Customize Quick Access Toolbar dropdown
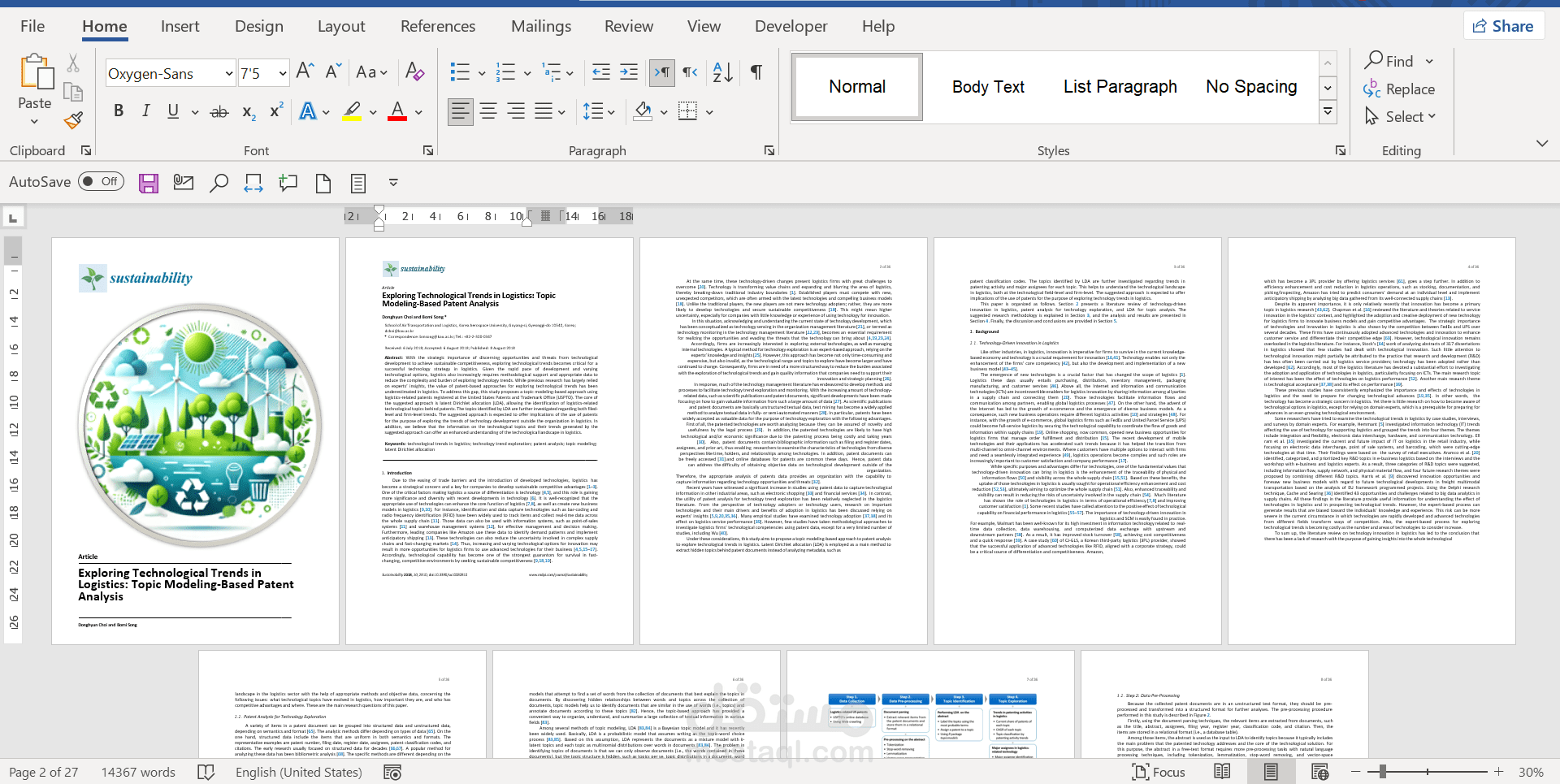 coord(393,183)
